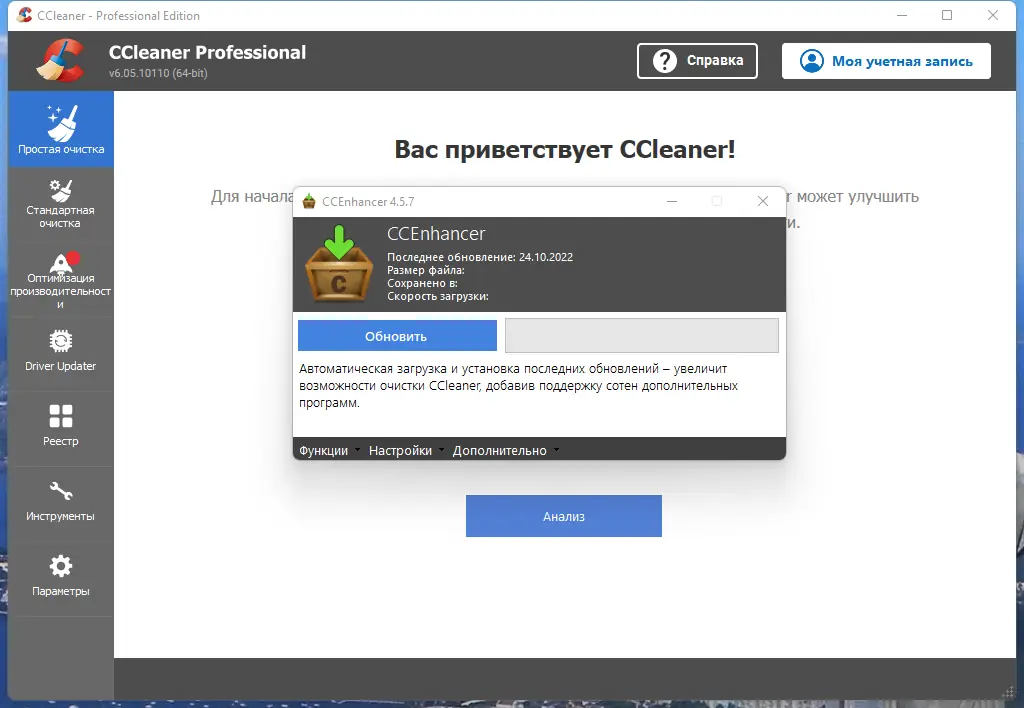The image size is (1024, 708).
Task: Open the Настройки menu in CCEnhancer
Action: [x=406, y=451]
